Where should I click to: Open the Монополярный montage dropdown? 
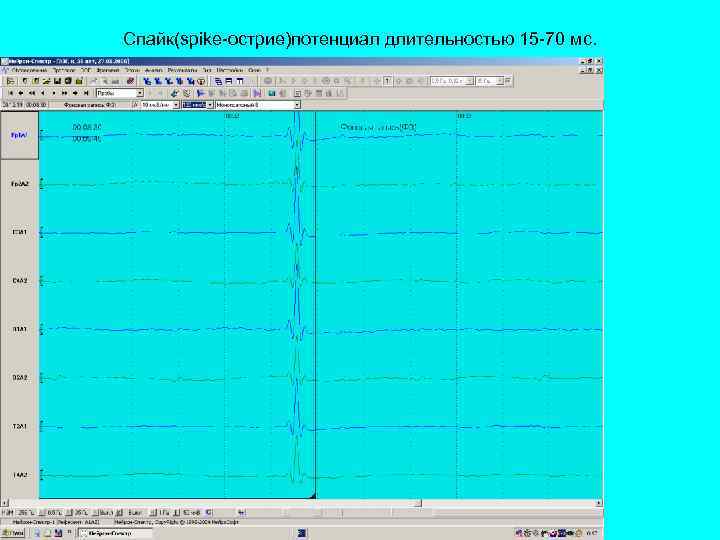click(x=297, y=105)
